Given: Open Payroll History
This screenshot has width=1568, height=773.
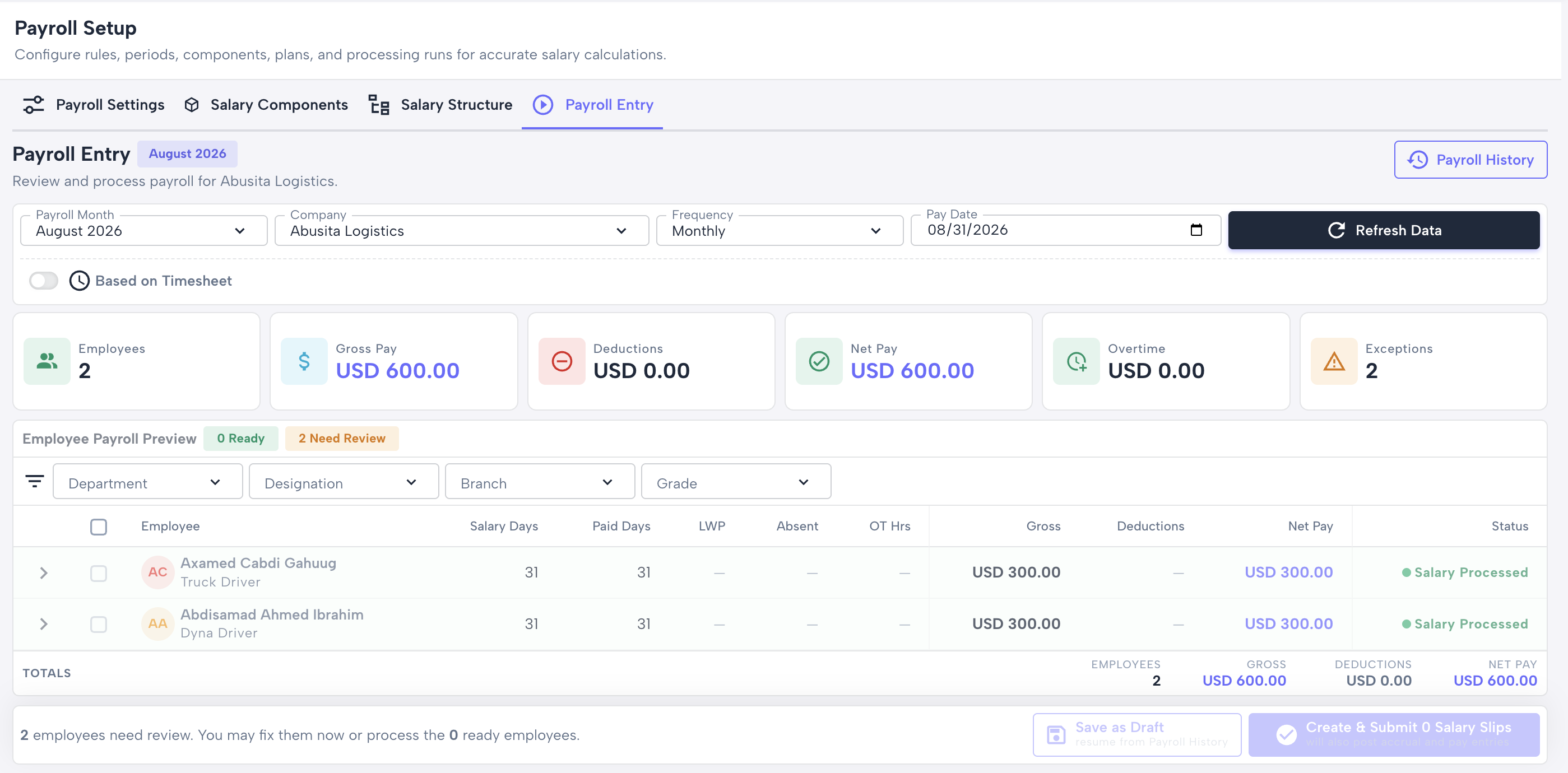Looking at the screenshot, I should (x=1470, y=160).
